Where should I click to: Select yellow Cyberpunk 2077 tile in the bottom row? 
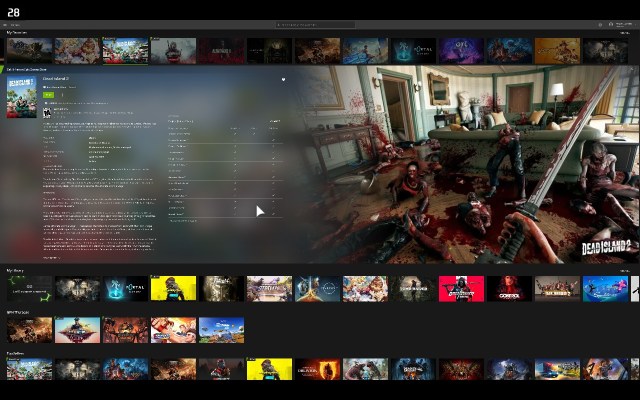pos(269,369)
